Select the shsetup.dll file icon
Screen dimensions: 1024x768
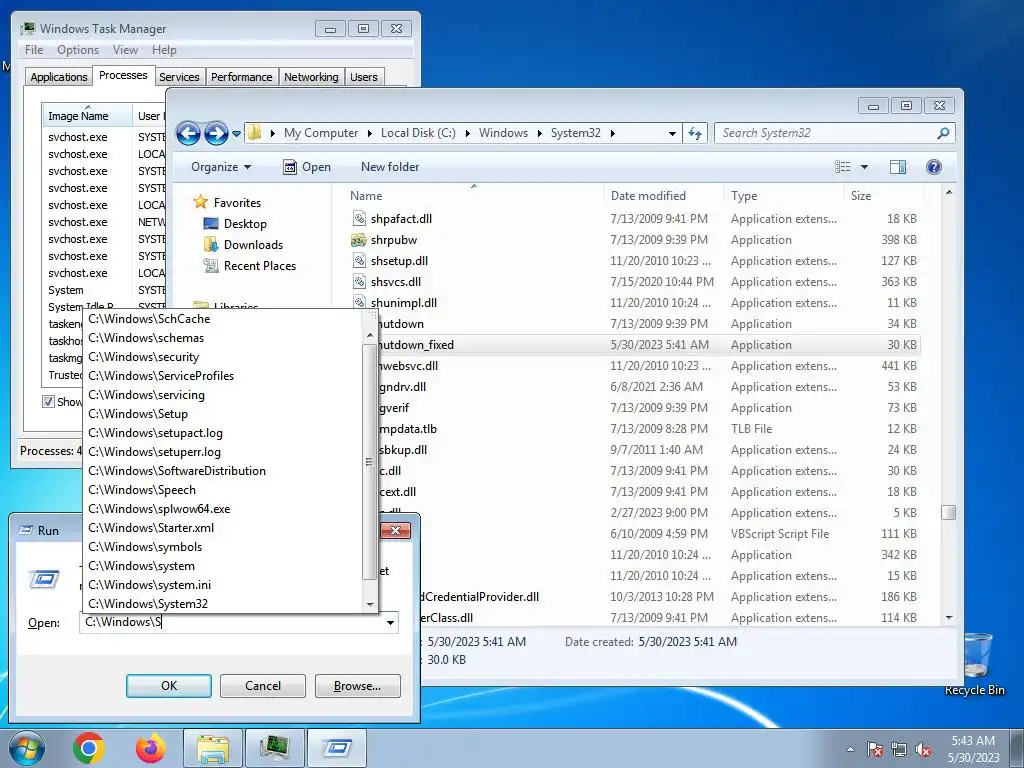coord(359,261)
